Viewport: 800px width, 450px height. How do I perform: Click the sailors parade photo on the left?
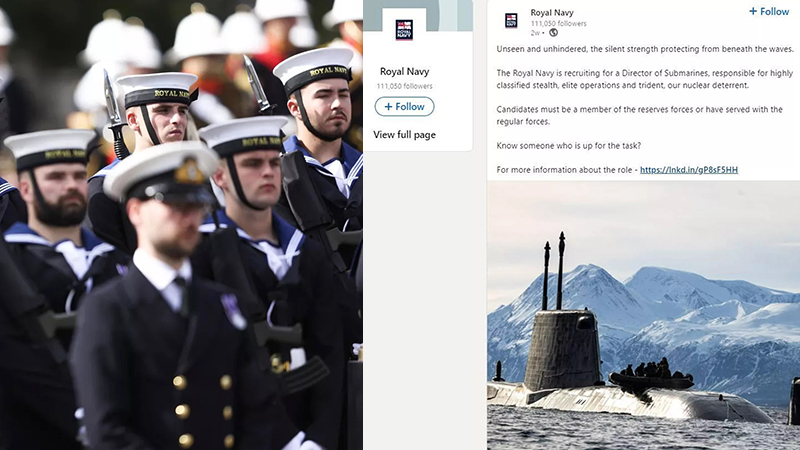tap(181, 225)
